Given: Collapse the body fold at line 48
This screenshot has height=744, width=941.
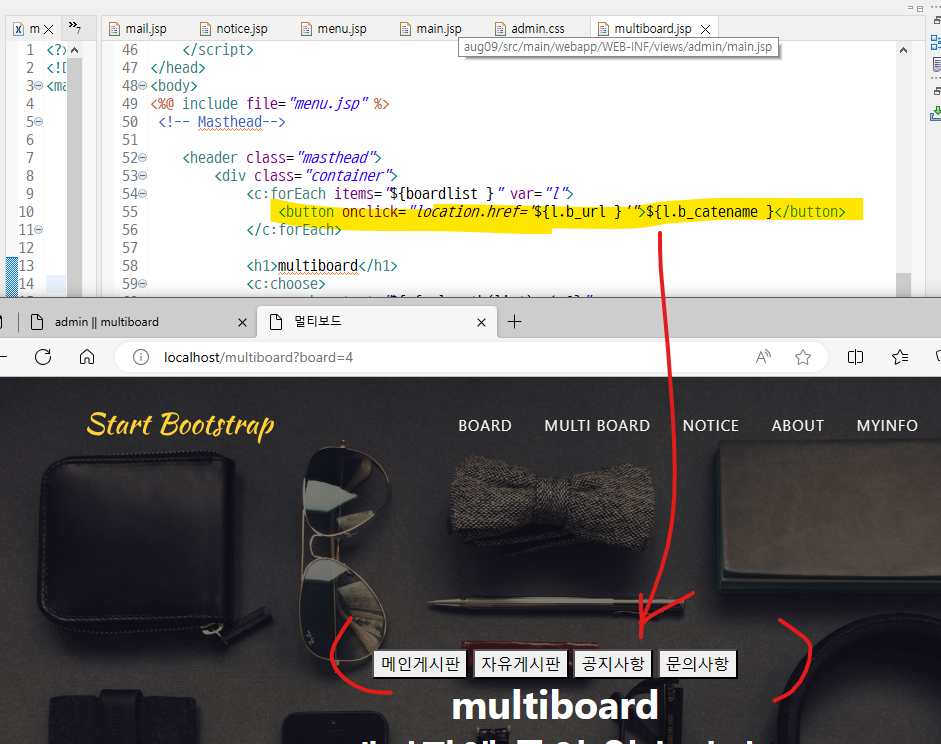Looking at the screenshot, I should tap(143, 86).
